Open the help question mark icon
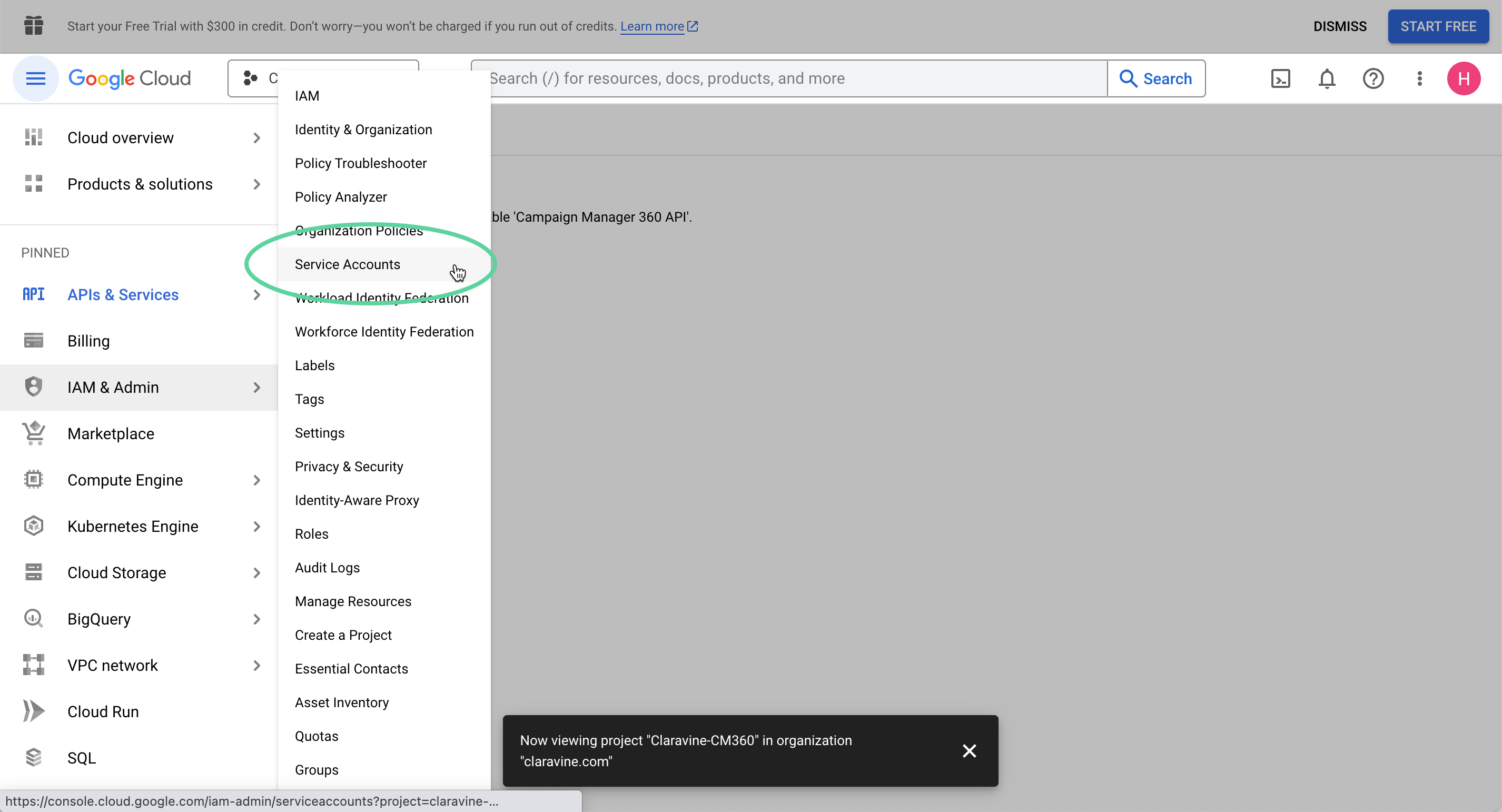 point(1373,78)
